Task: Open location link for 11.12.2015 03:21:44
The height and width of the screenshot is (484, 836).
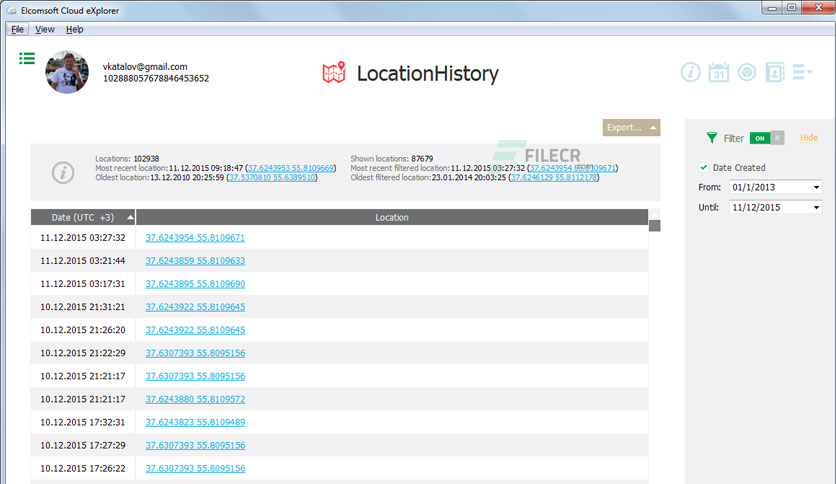Action: tap(195, 261)
